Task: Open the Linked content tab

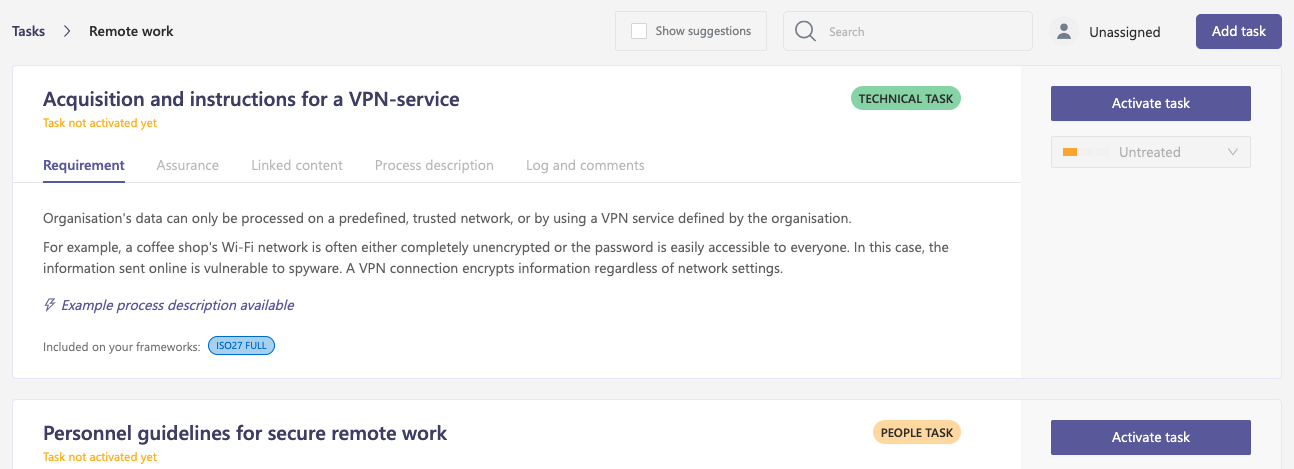Action: pos(297,165)
